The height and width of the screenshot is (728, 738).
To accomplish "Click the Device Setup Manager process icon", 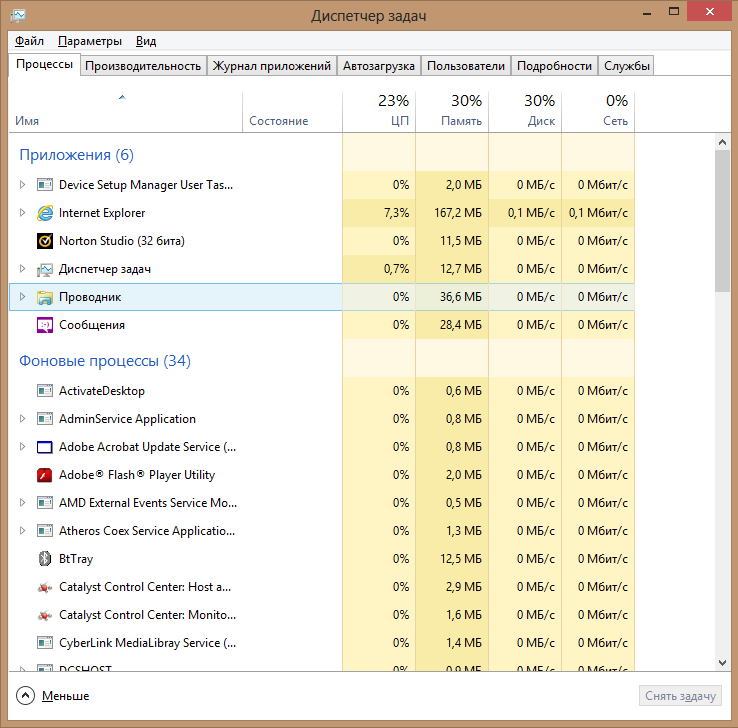I will 45,185.
